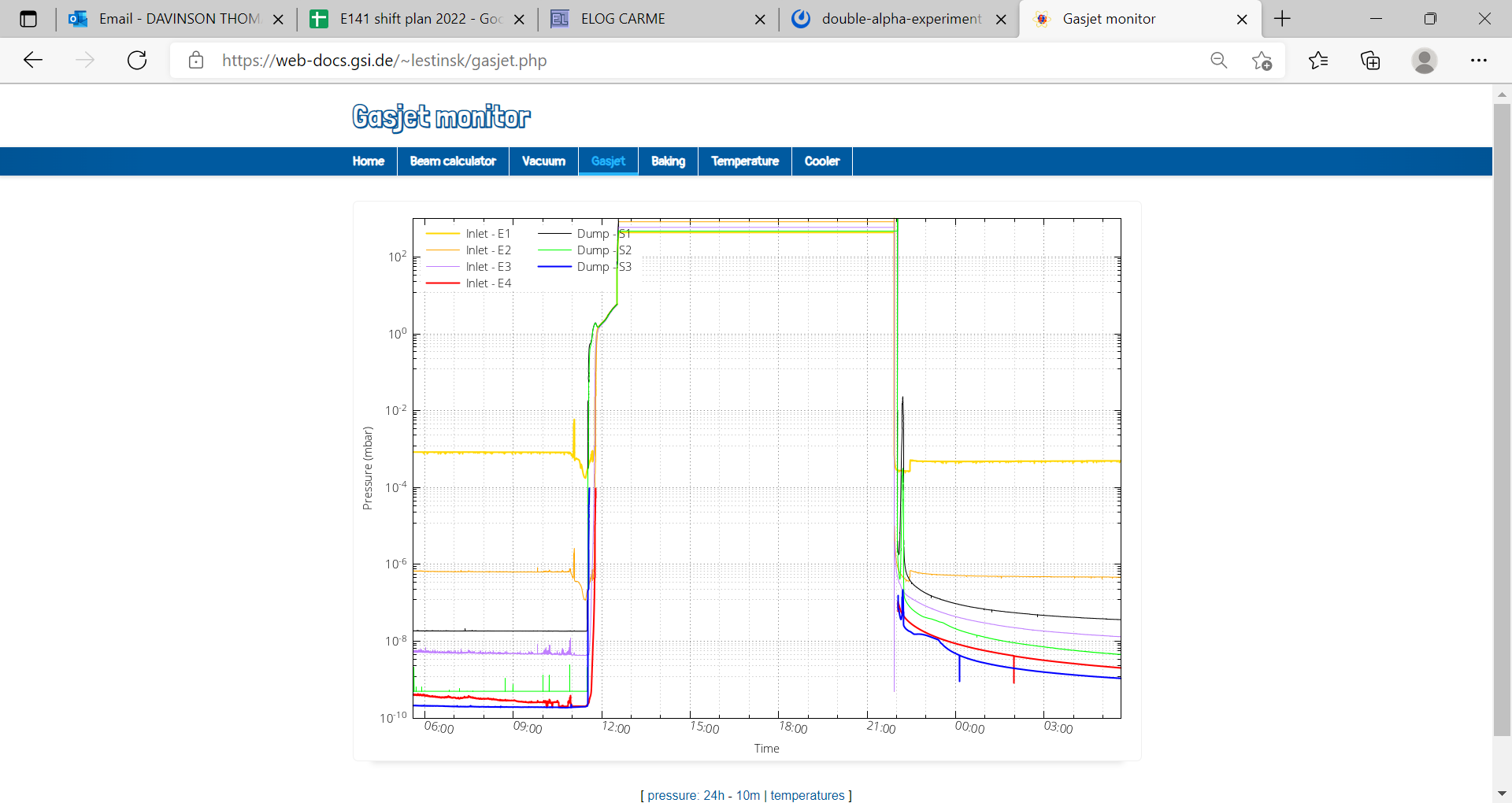Click the browser back arrow
The width and height of the screenshot is (1512, 803).
pos(33,61)
